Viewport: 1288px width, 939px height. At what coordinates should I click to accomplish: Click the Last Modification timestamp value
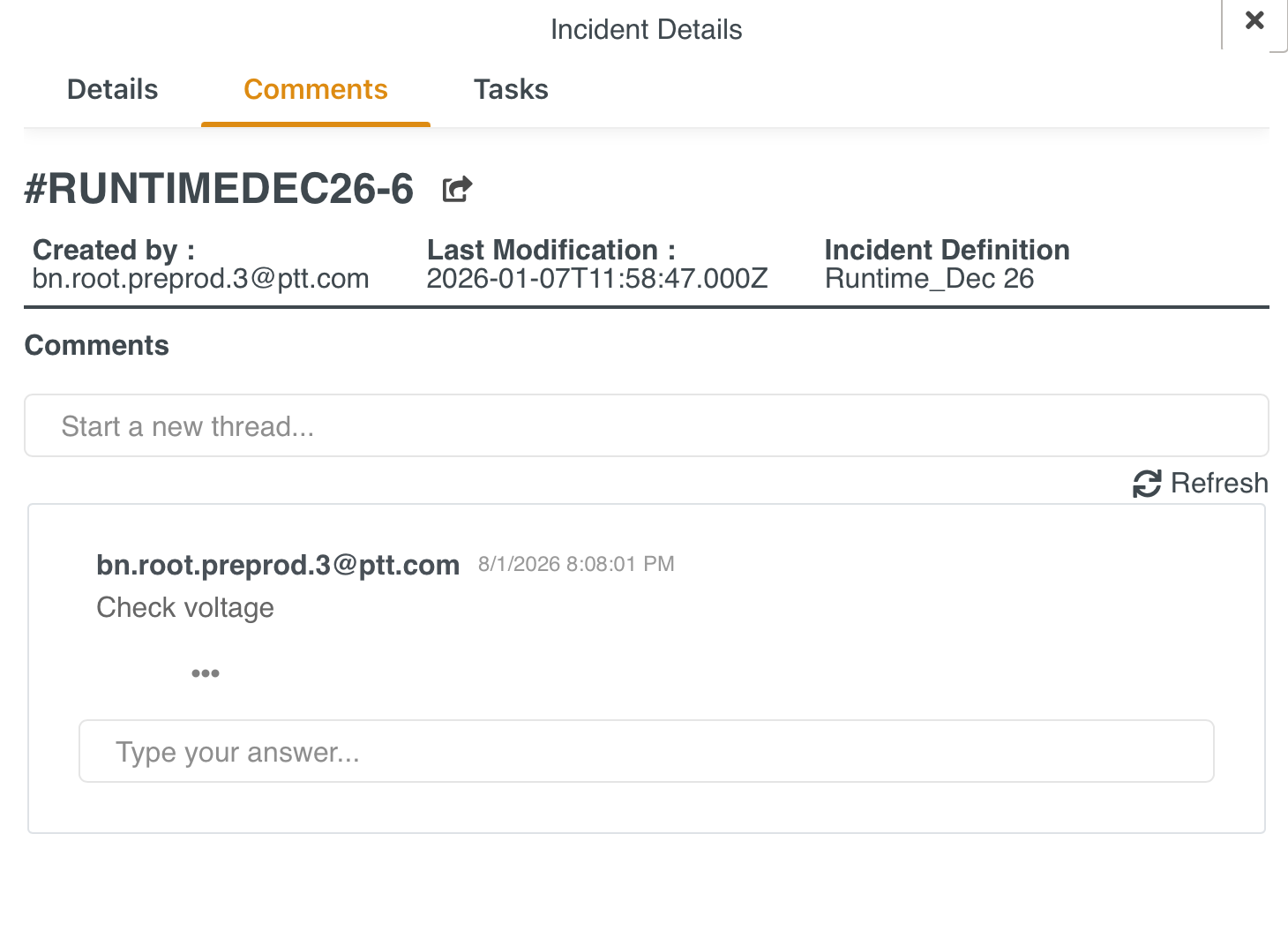(597, 279)
